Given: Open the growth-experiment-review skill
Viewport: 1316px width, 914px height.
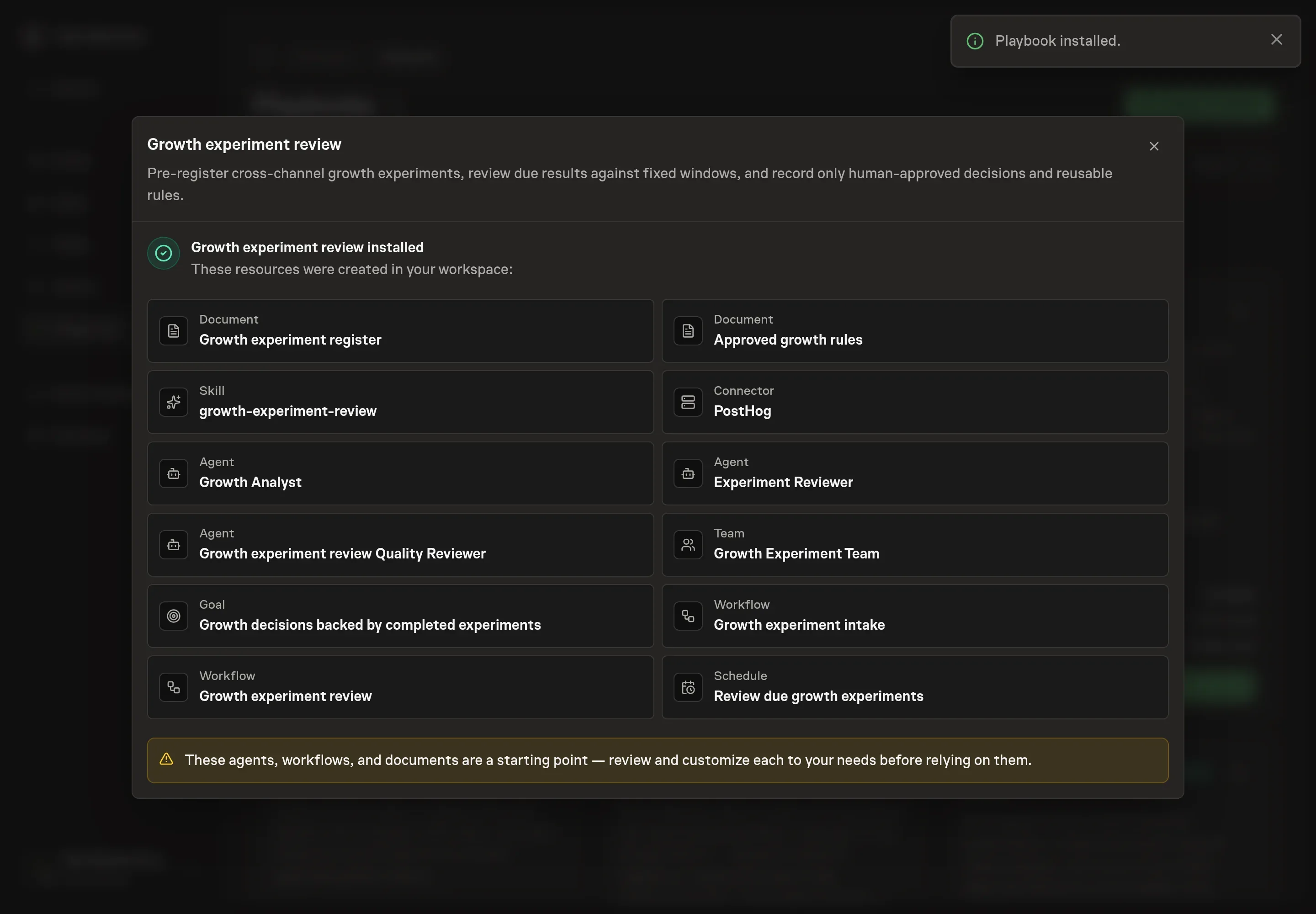Looking at the screenshot, I should click(x=400, y=402).
